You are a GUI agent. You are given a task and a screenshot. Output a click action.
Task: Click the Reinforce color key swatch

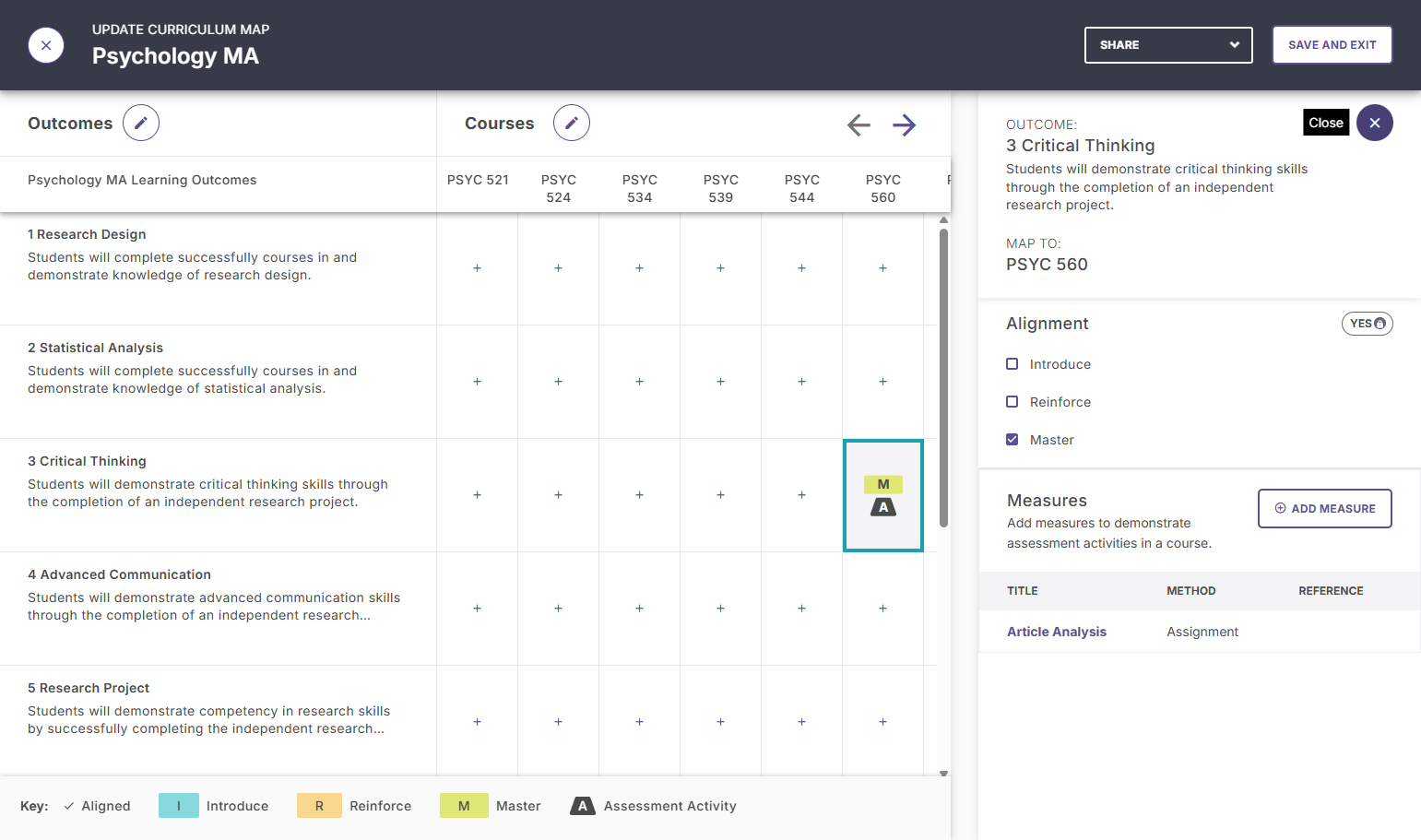pyautogui.click(x=319, y=806)
